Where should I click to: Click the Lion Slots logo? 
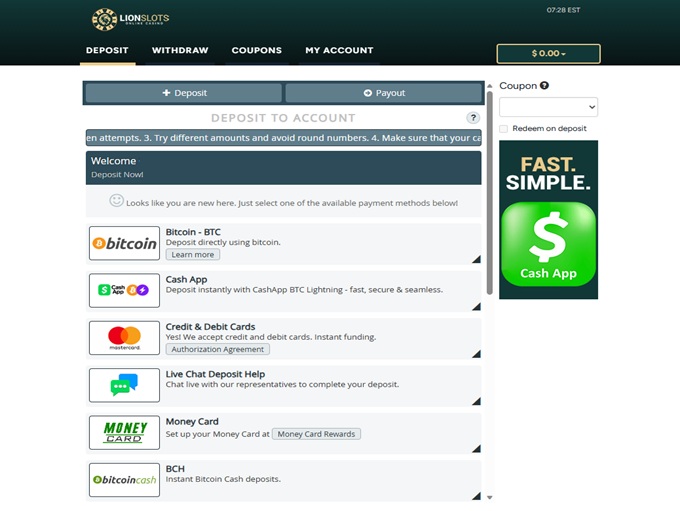tap(131, 19)
